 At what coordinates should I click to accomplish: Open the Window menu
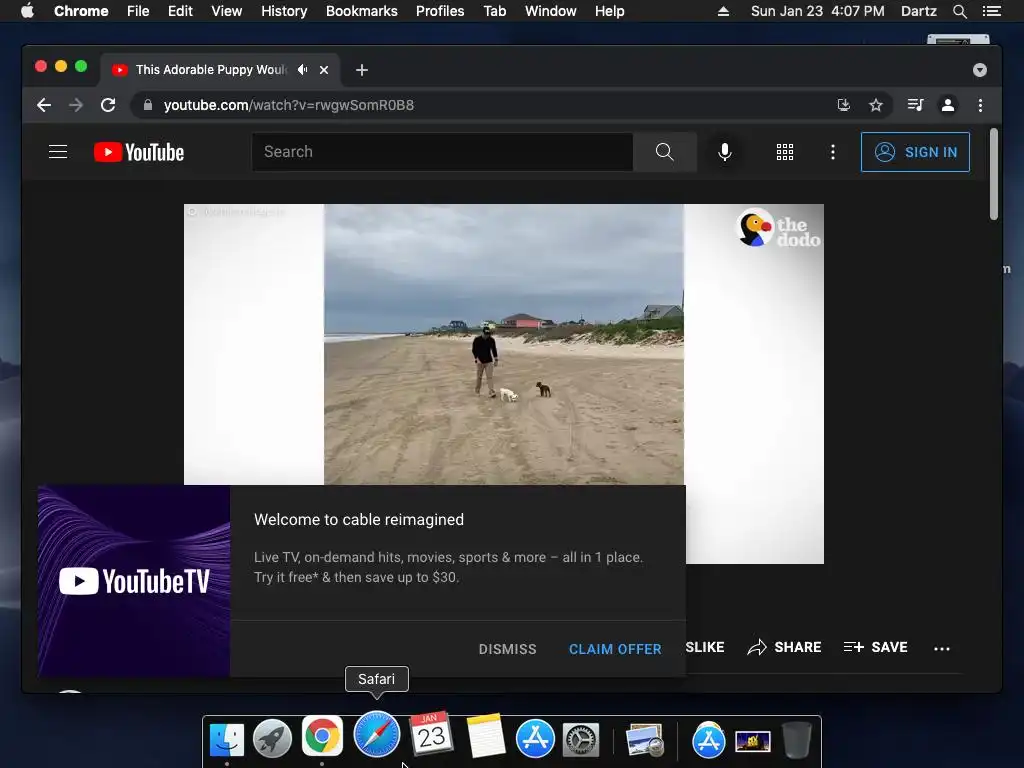click(x=551, y=11)
